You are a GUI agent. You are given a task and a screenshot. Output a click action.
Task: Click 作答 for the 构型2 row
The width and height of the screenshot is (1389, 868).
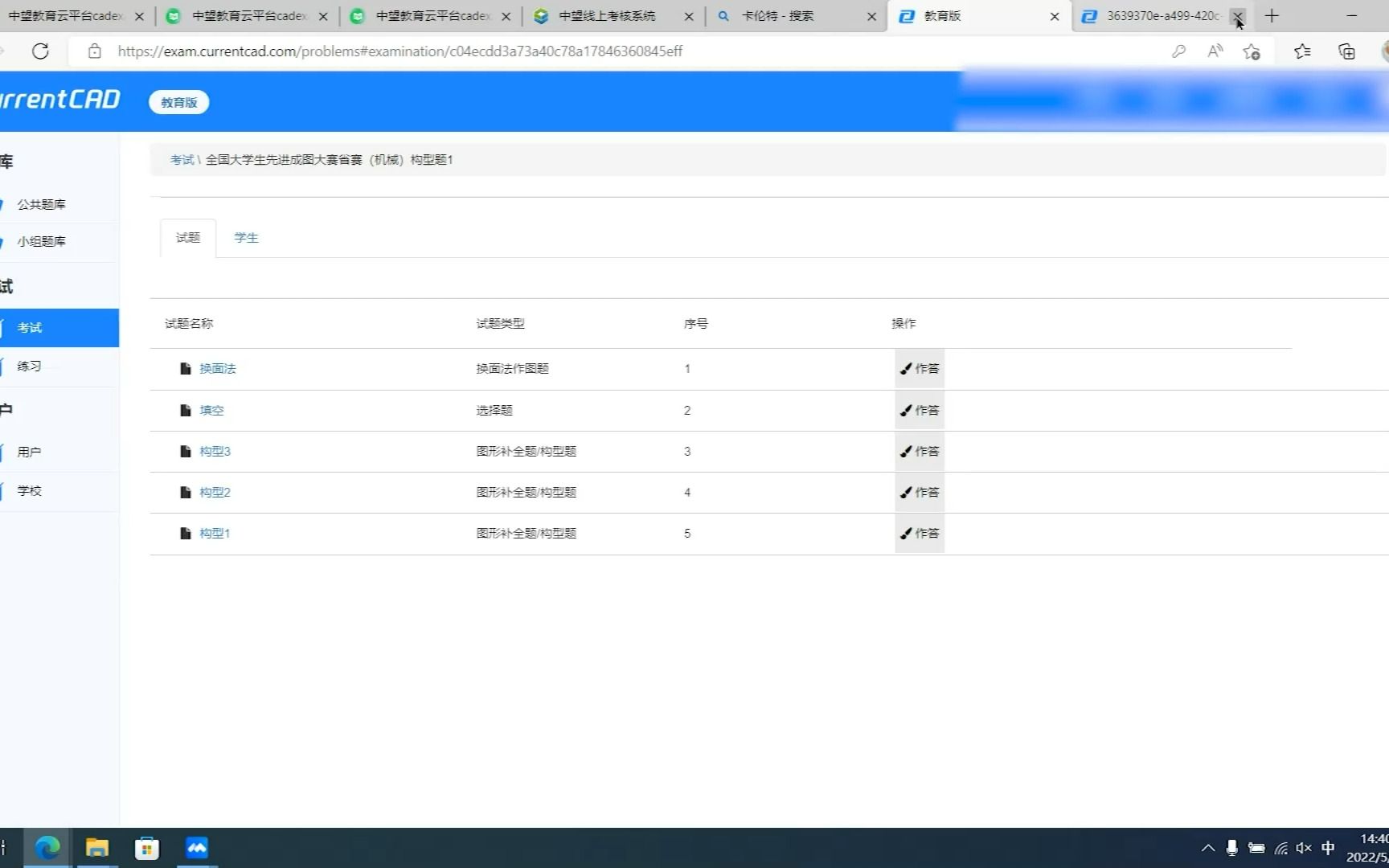click(920, 493)
